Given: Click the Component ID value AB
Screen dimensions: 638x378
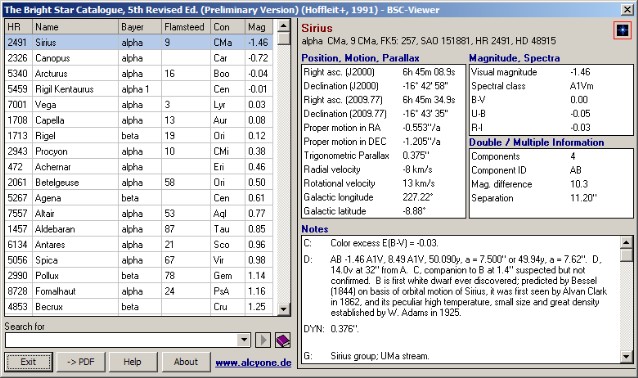Looking at the screenshot, I should coord(576,170).
